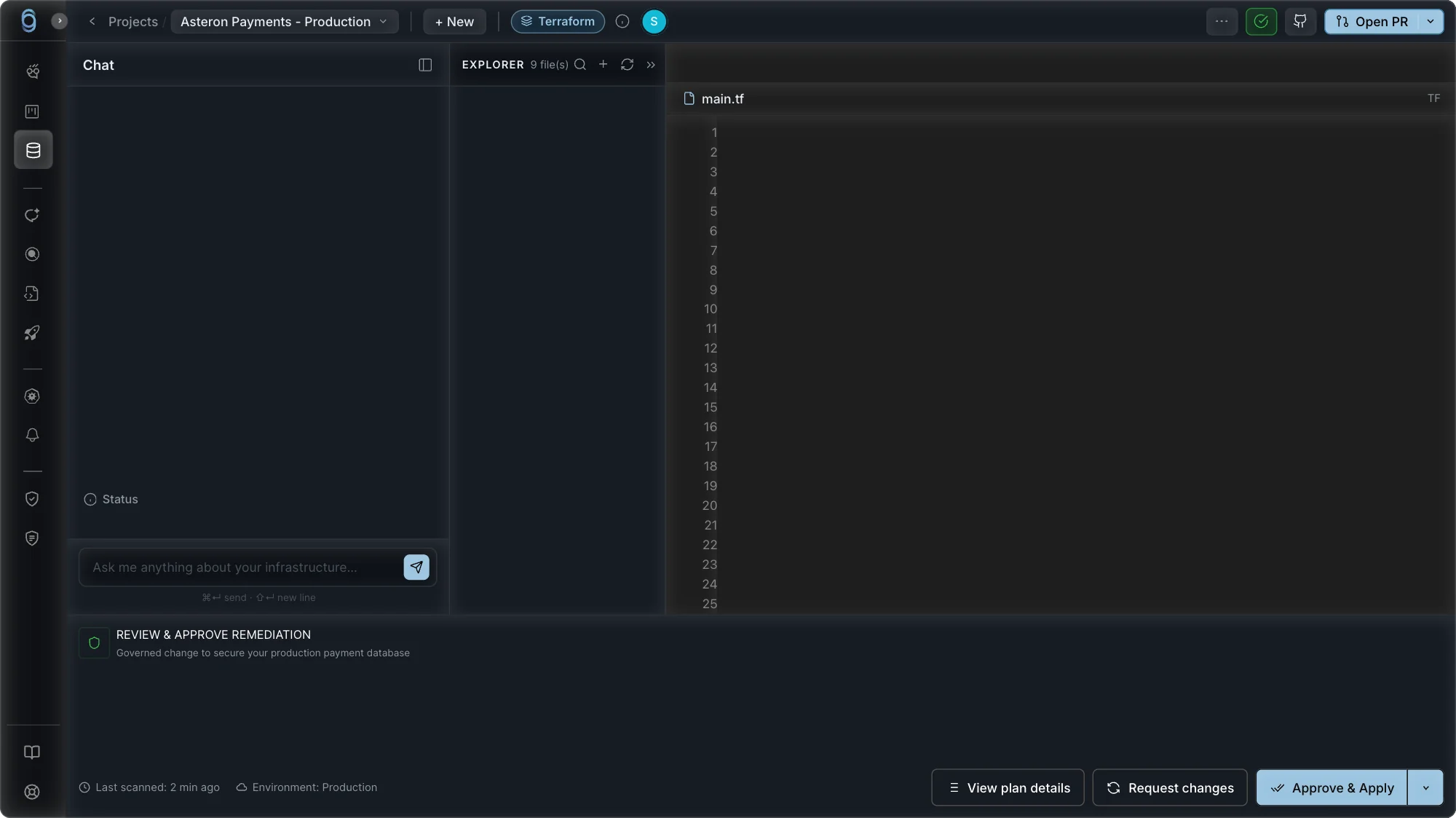The height and width of the screenshot is (818, 1456).
Task: Click the REVIEW & APPROVE REMEDIATION heading
Action: click(x=213, y=634)
